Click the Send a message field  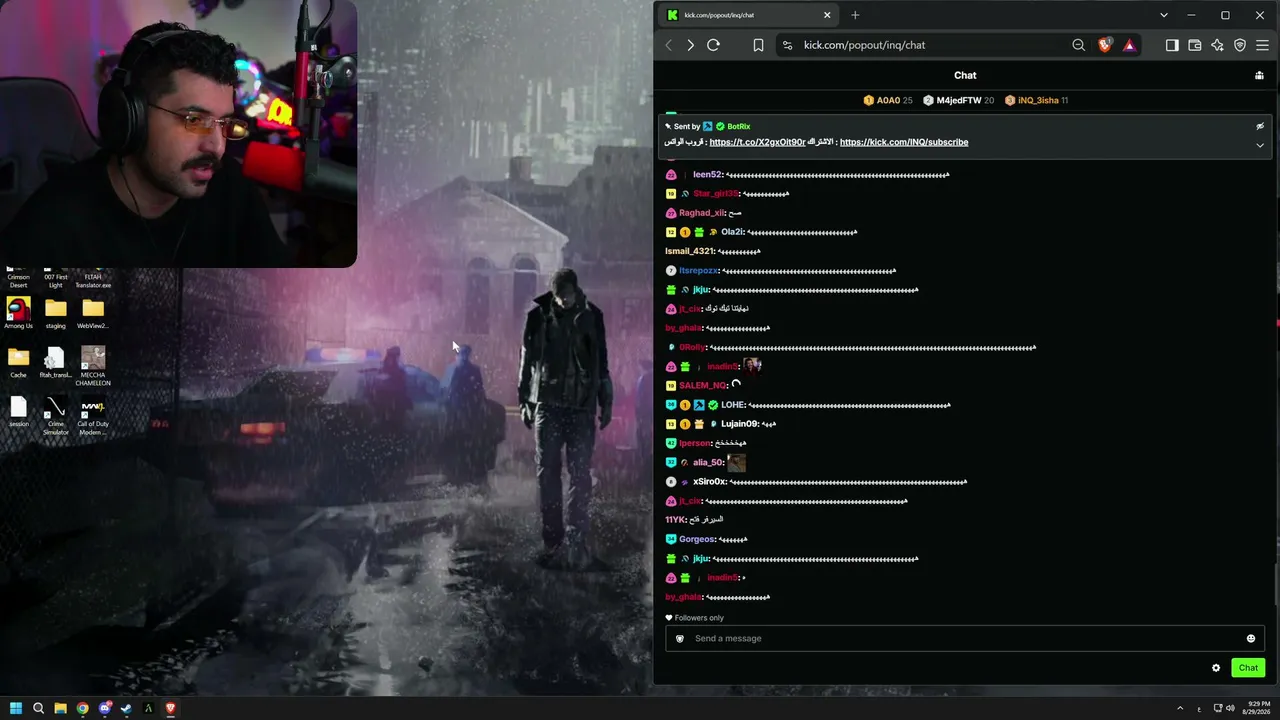[965, 638]
